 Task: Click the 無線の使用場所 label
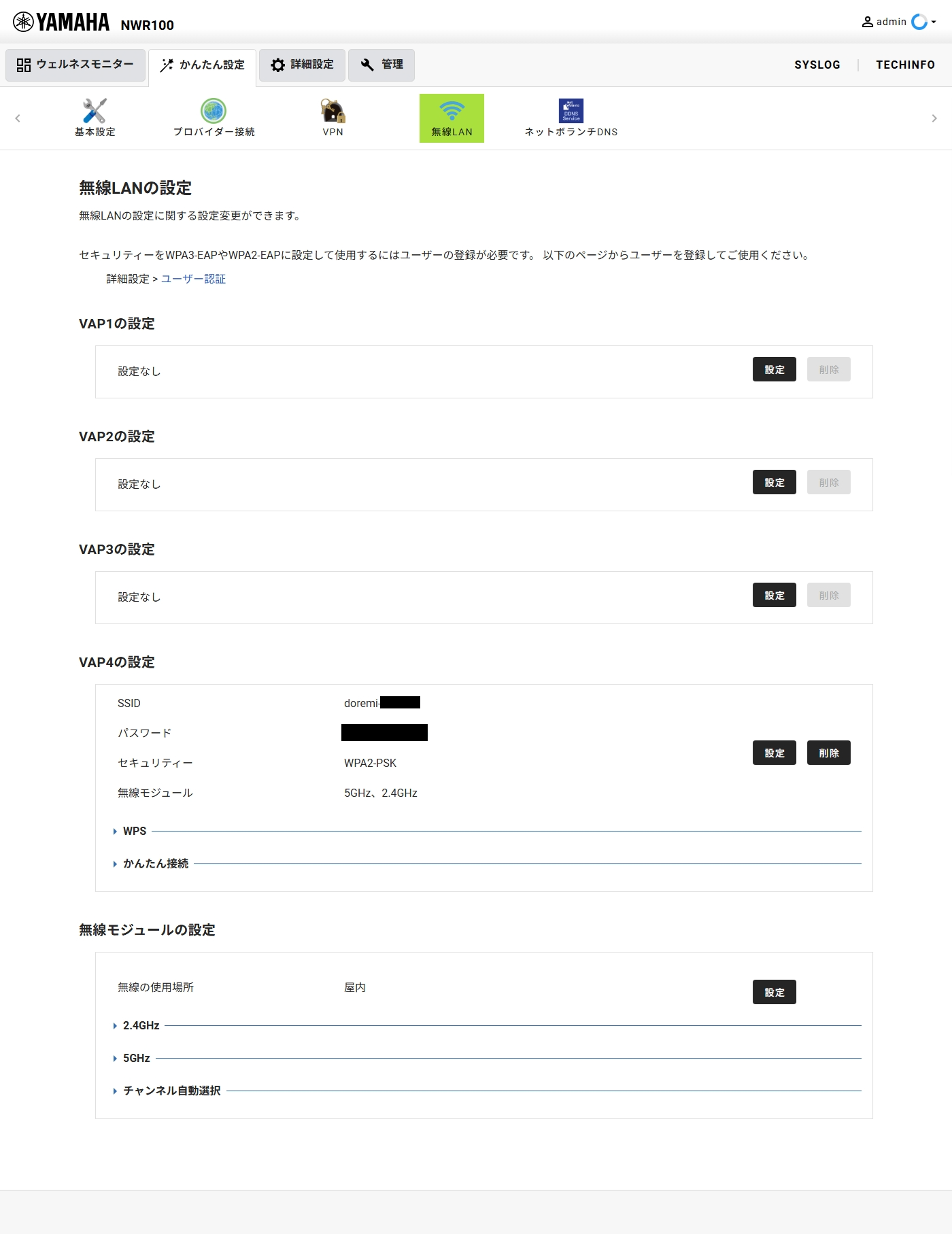(x=156, y=987)
